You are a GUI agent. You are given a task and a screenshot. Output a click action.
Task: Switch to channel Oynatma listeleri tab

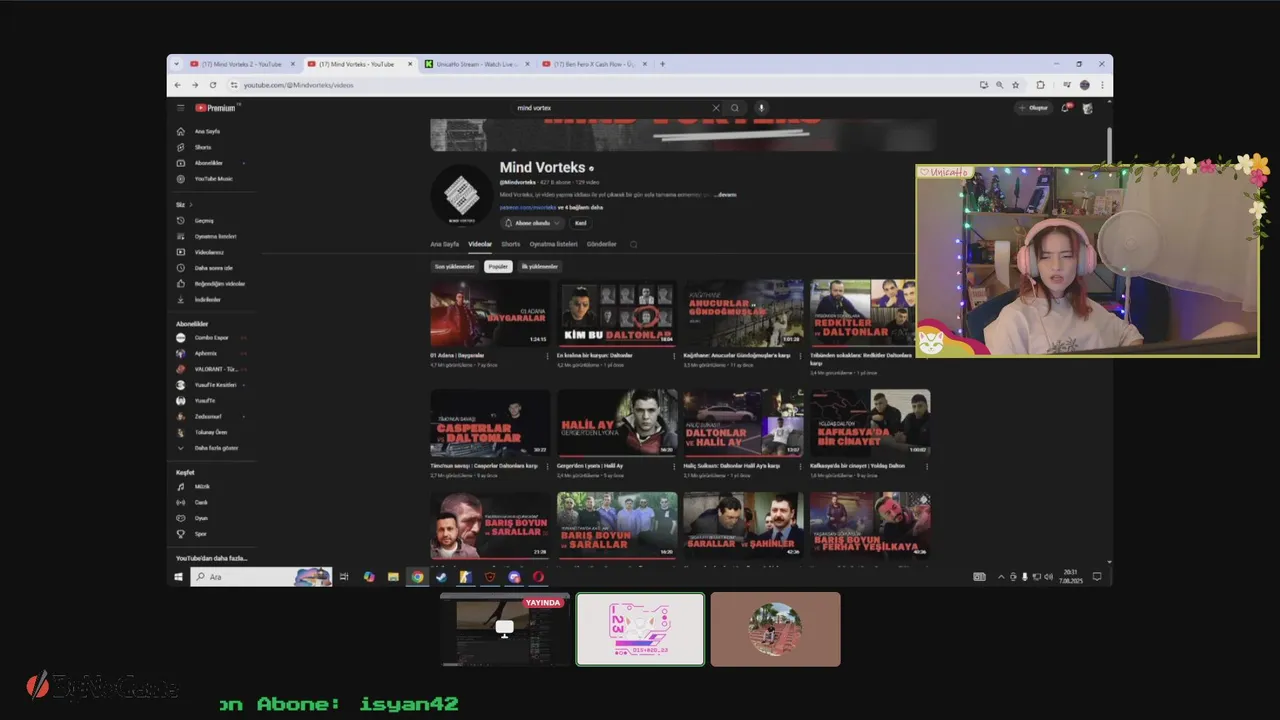click(554, 244)
